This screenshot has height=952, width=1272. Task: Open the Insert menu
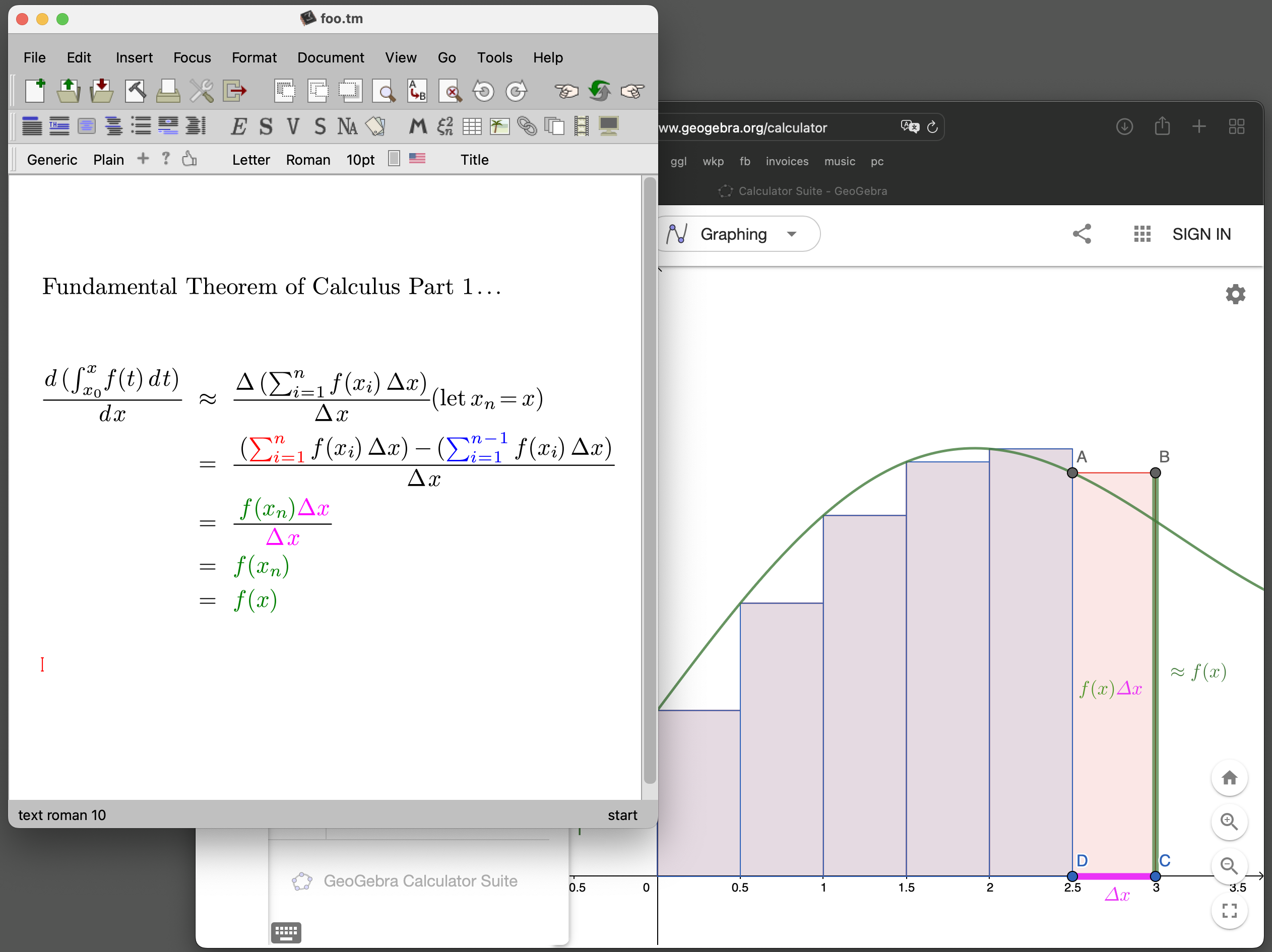(x=134, y=57)
